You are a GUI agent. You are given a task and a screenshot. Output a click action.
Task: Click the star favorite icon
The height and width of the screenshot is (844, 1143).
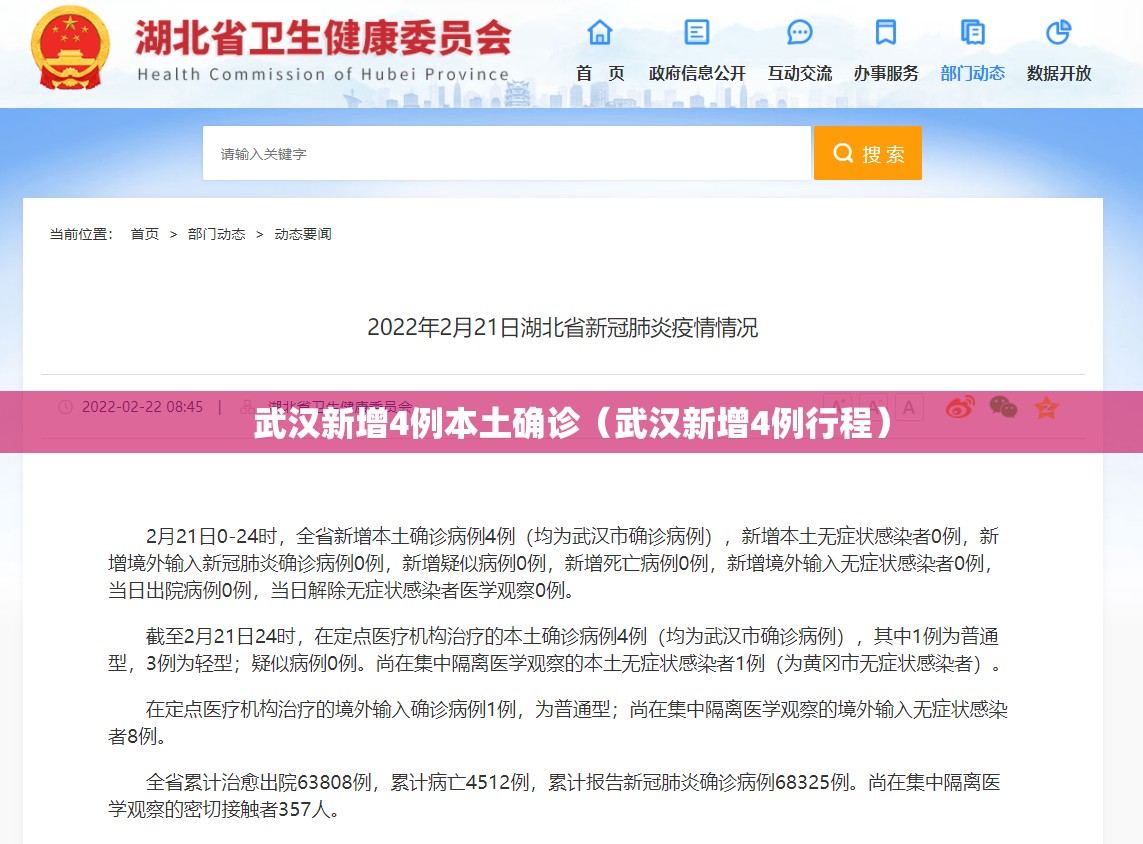tap(1046, 407)
